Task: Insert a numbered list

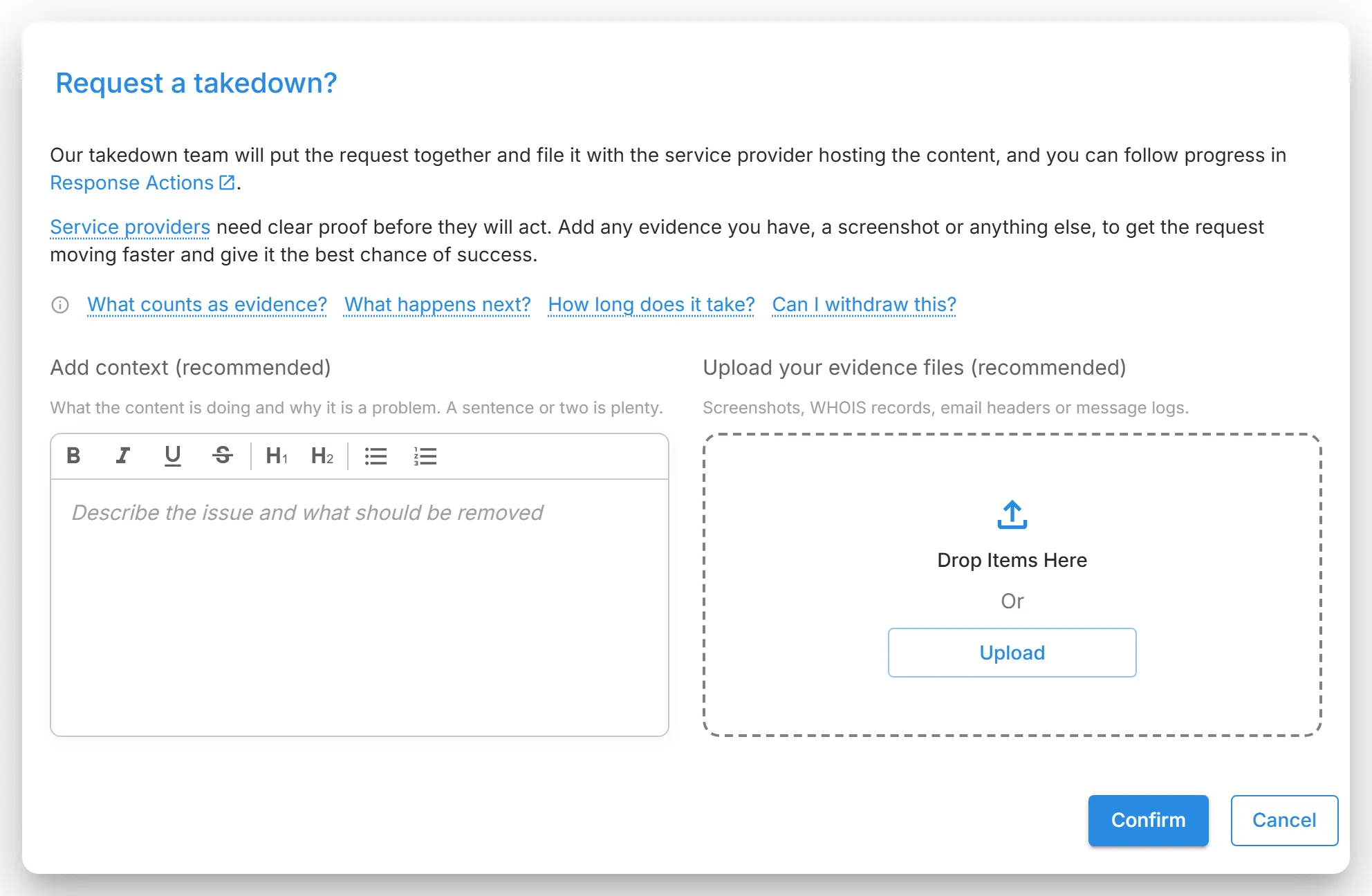Action: click(x=425, y=456)
